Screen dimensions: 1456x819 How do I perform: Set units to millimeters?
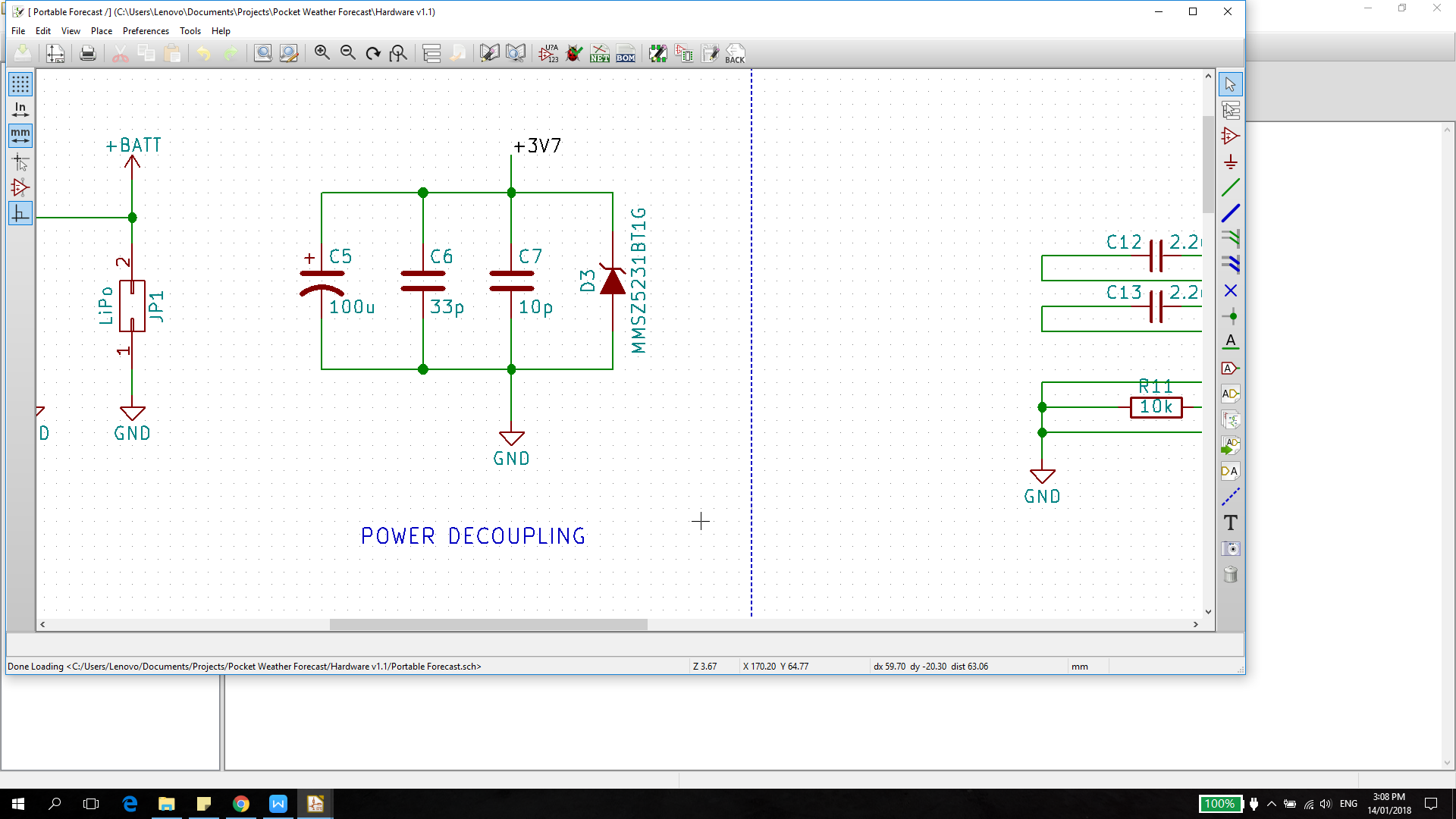(x=20, y=136)
